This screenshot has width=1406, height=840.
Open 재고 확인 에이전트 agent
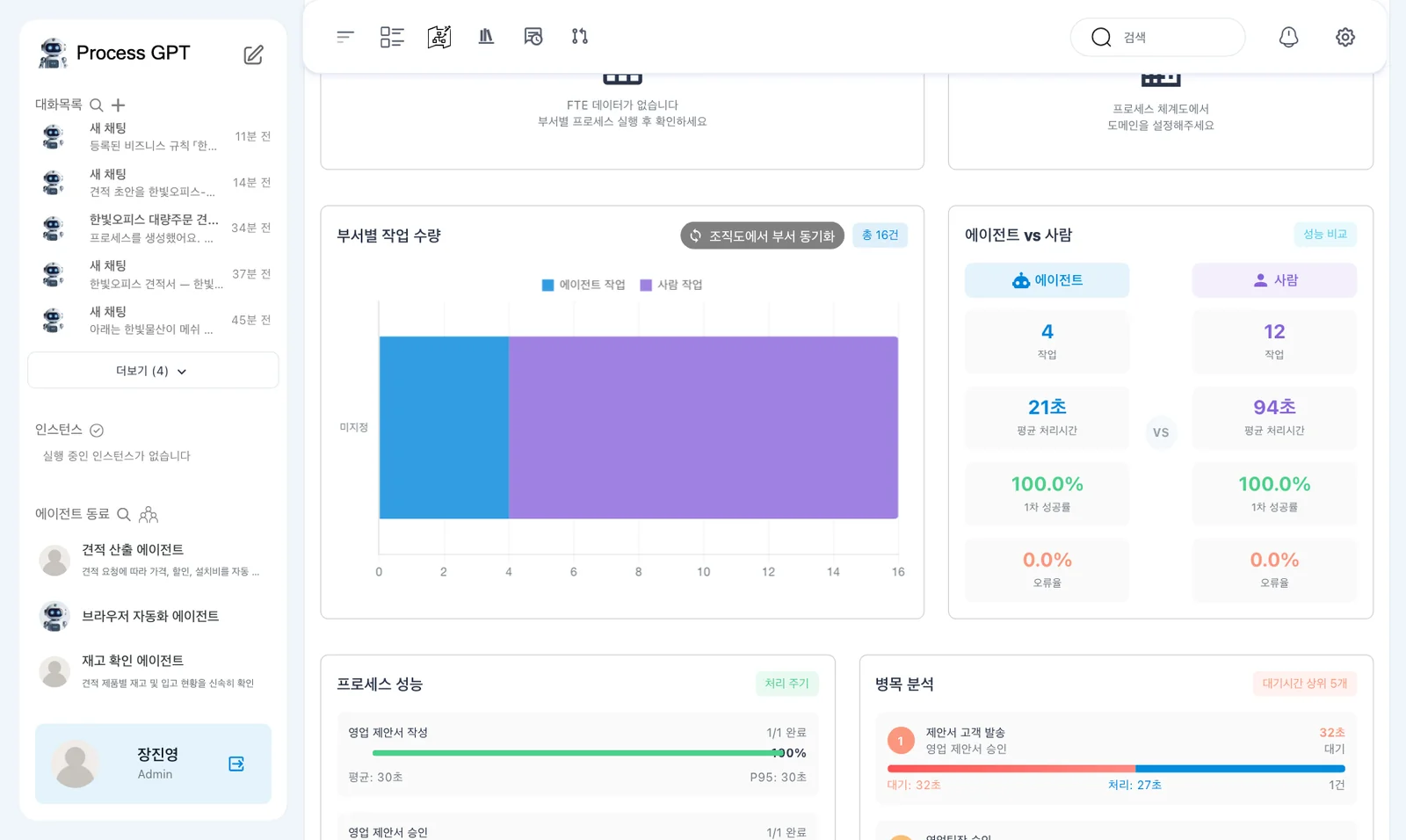tap(153, 671)
